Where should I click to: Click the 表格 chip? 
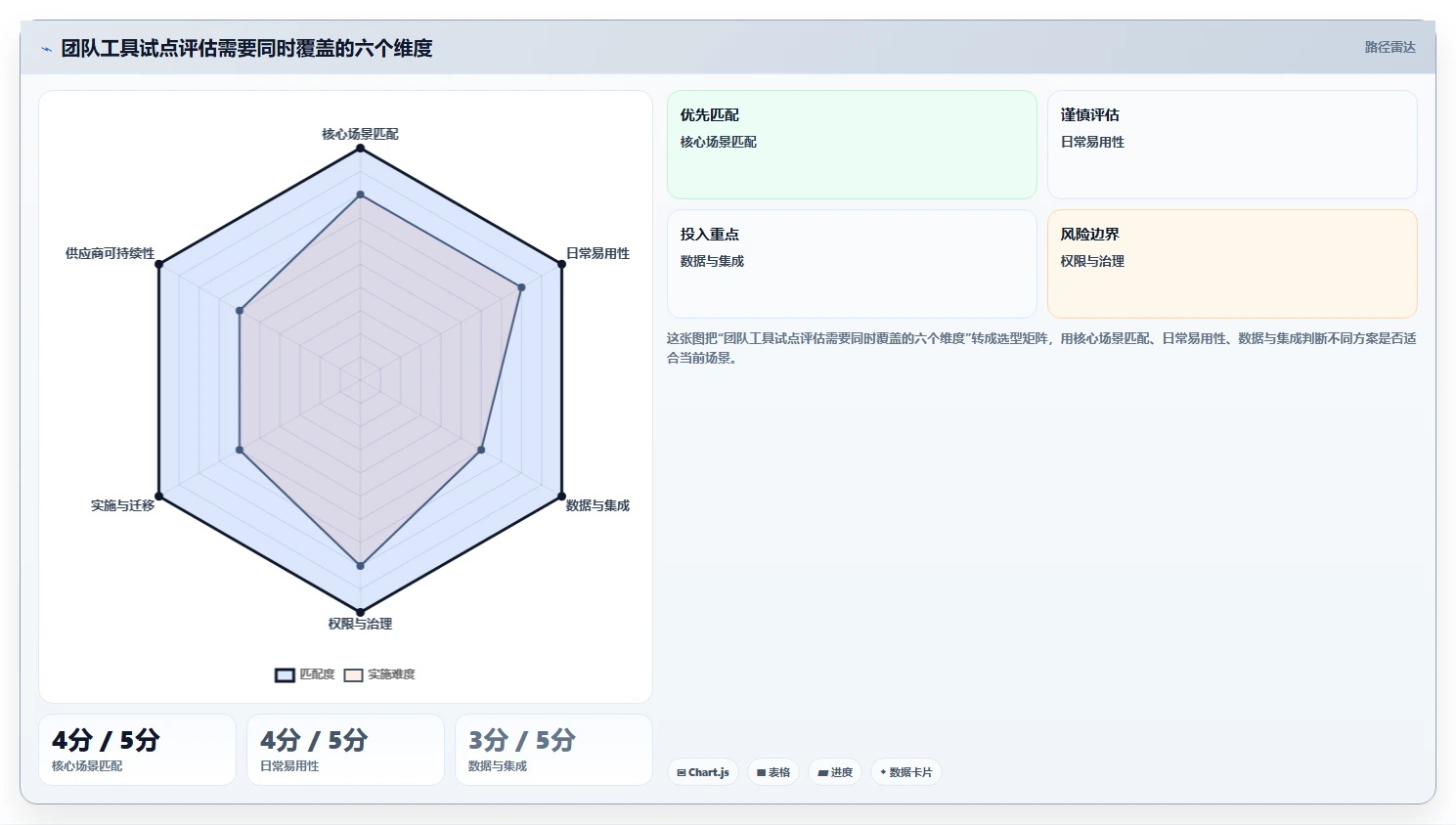point(773,772)
